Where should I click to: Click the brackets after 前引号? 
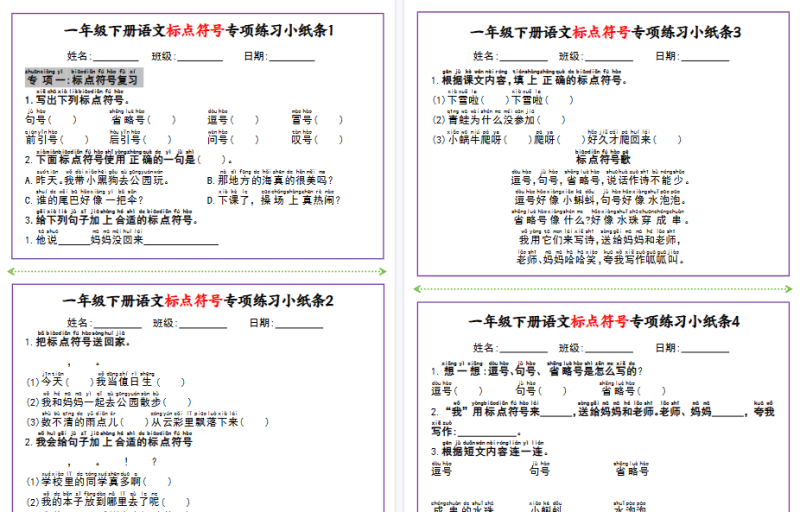pyautogui.click(x=74, y=139)
